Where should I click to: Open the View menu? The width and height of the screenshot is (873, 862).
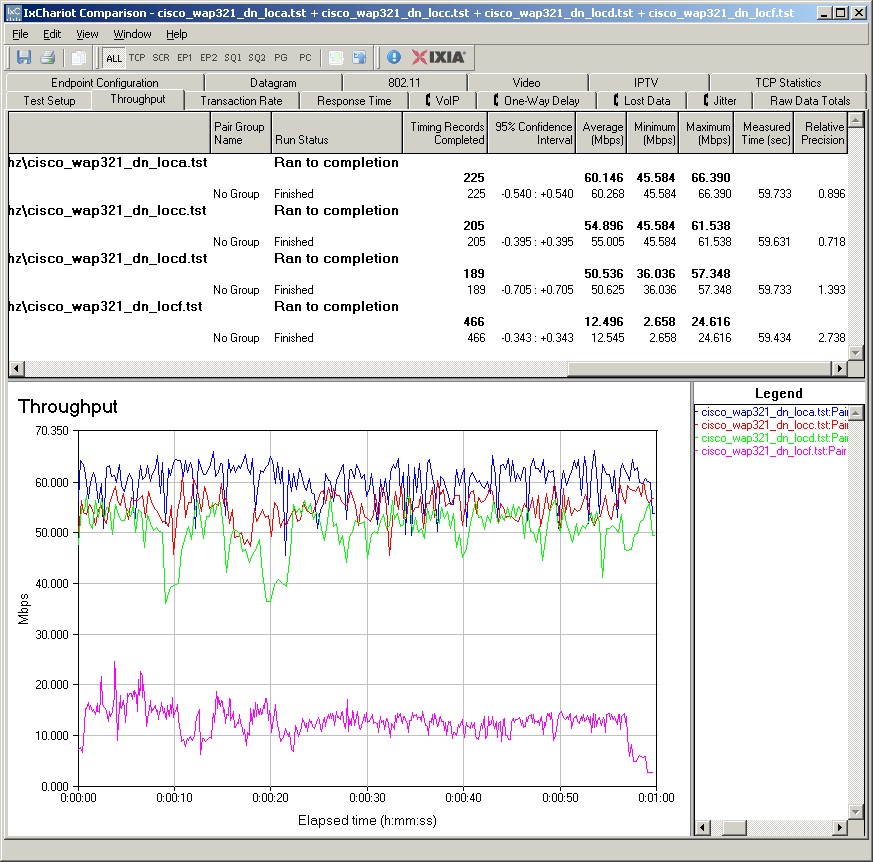pos(87,34)
